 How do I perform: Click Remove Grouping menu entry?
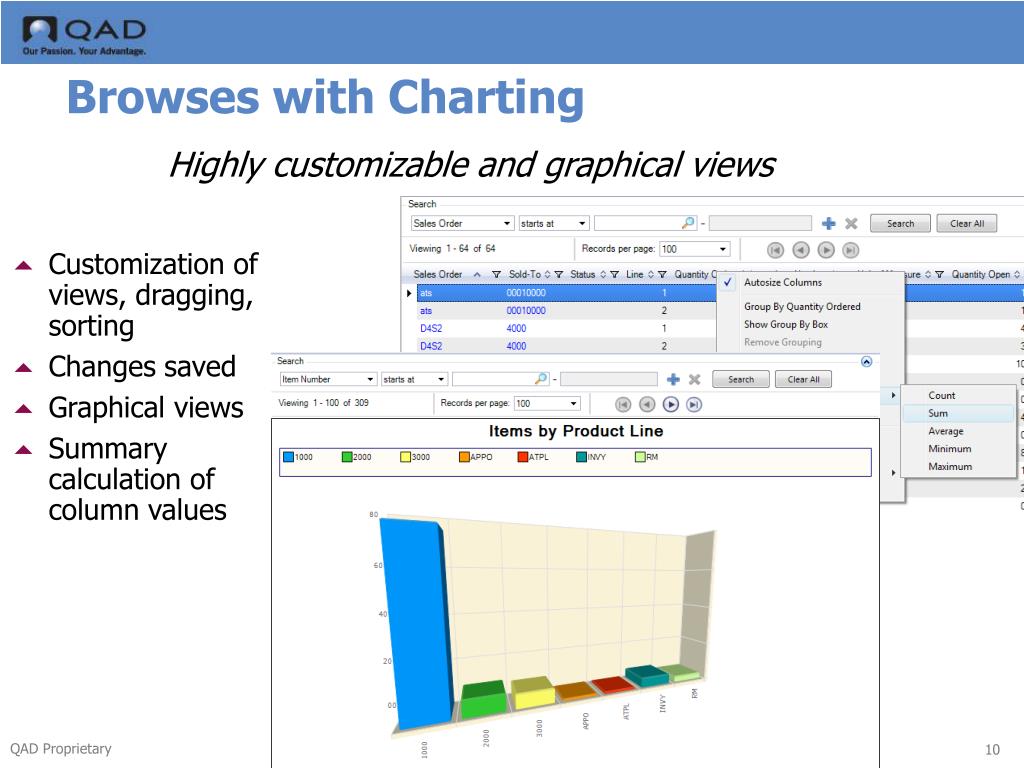click(x=782, y=342)
